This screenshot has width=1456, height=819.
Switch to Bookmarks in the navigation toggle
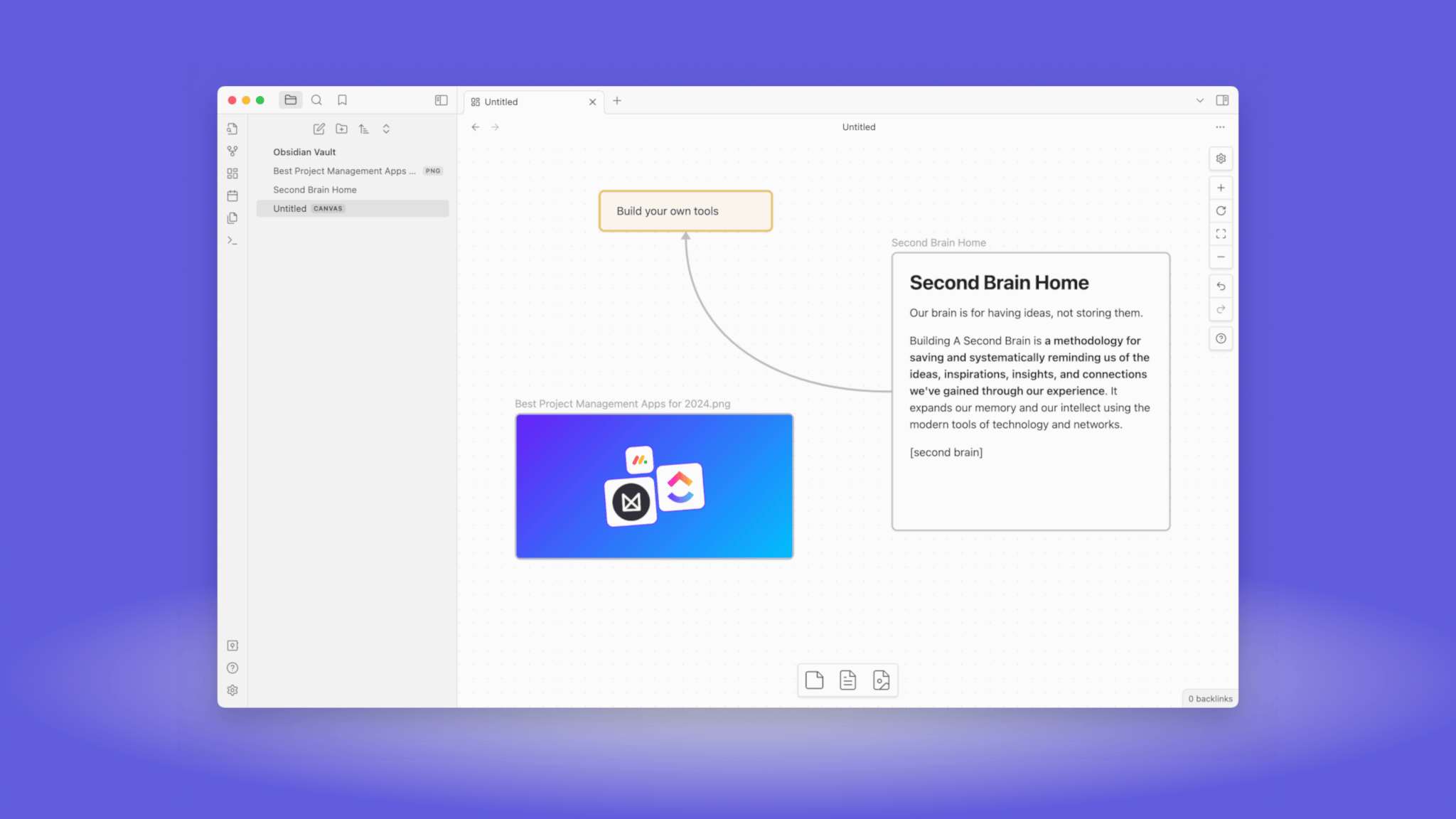[342, 100]
